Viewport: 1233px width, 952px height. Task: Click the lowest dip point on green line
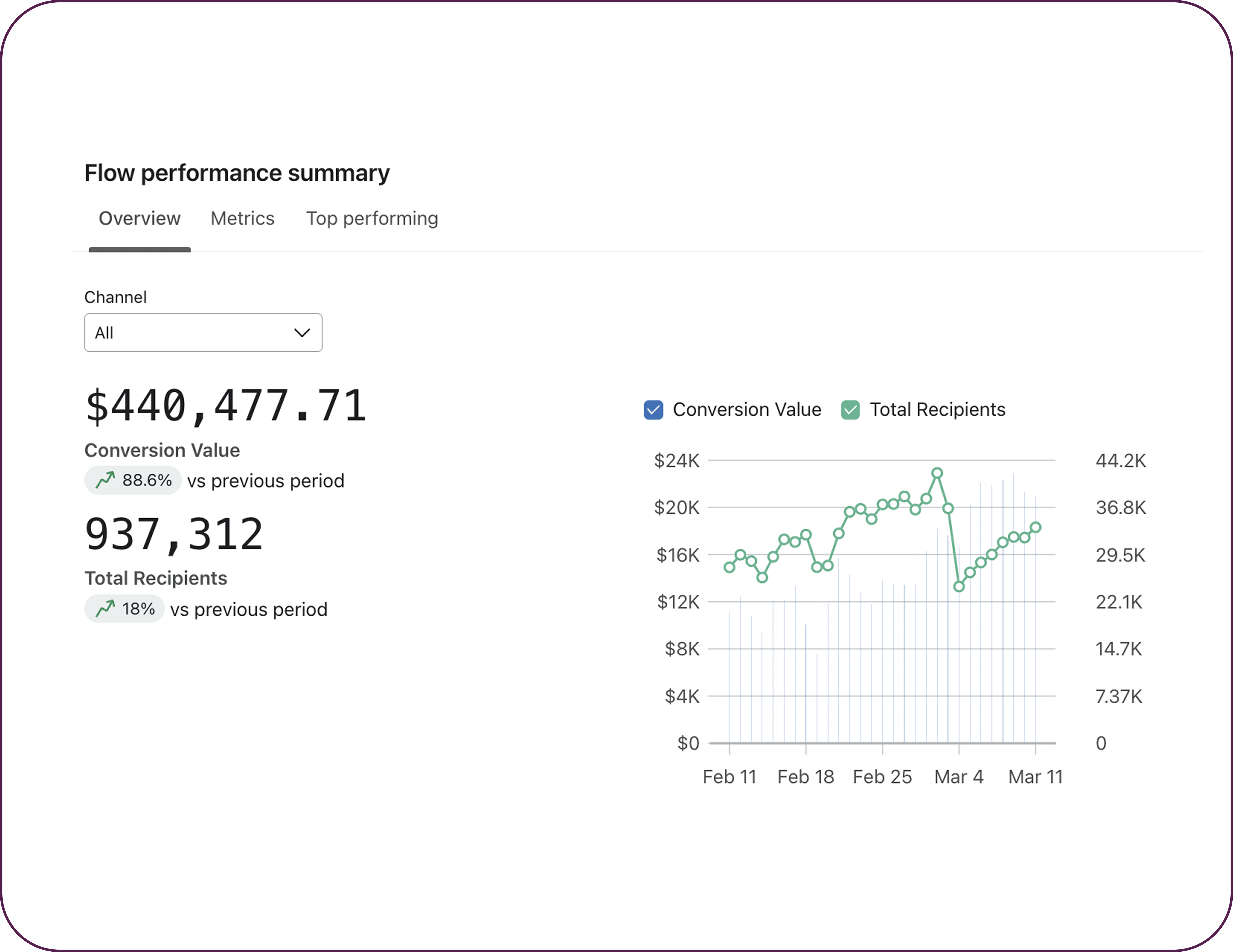959,587
